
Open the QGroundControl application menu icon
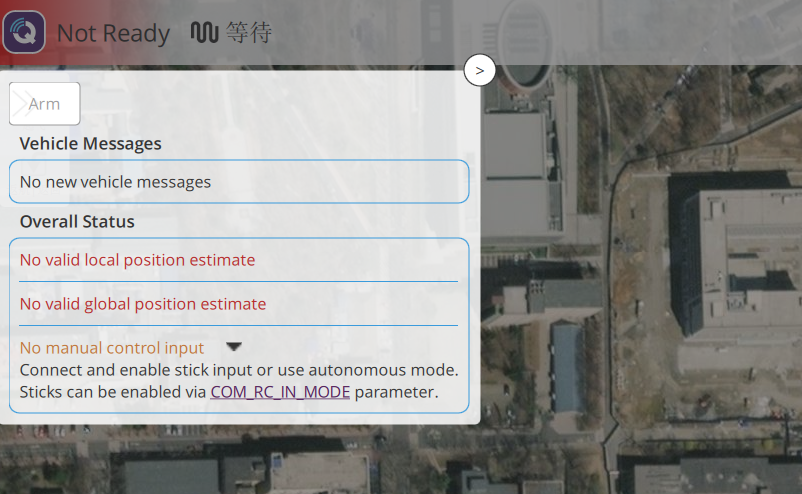(24, 32)
